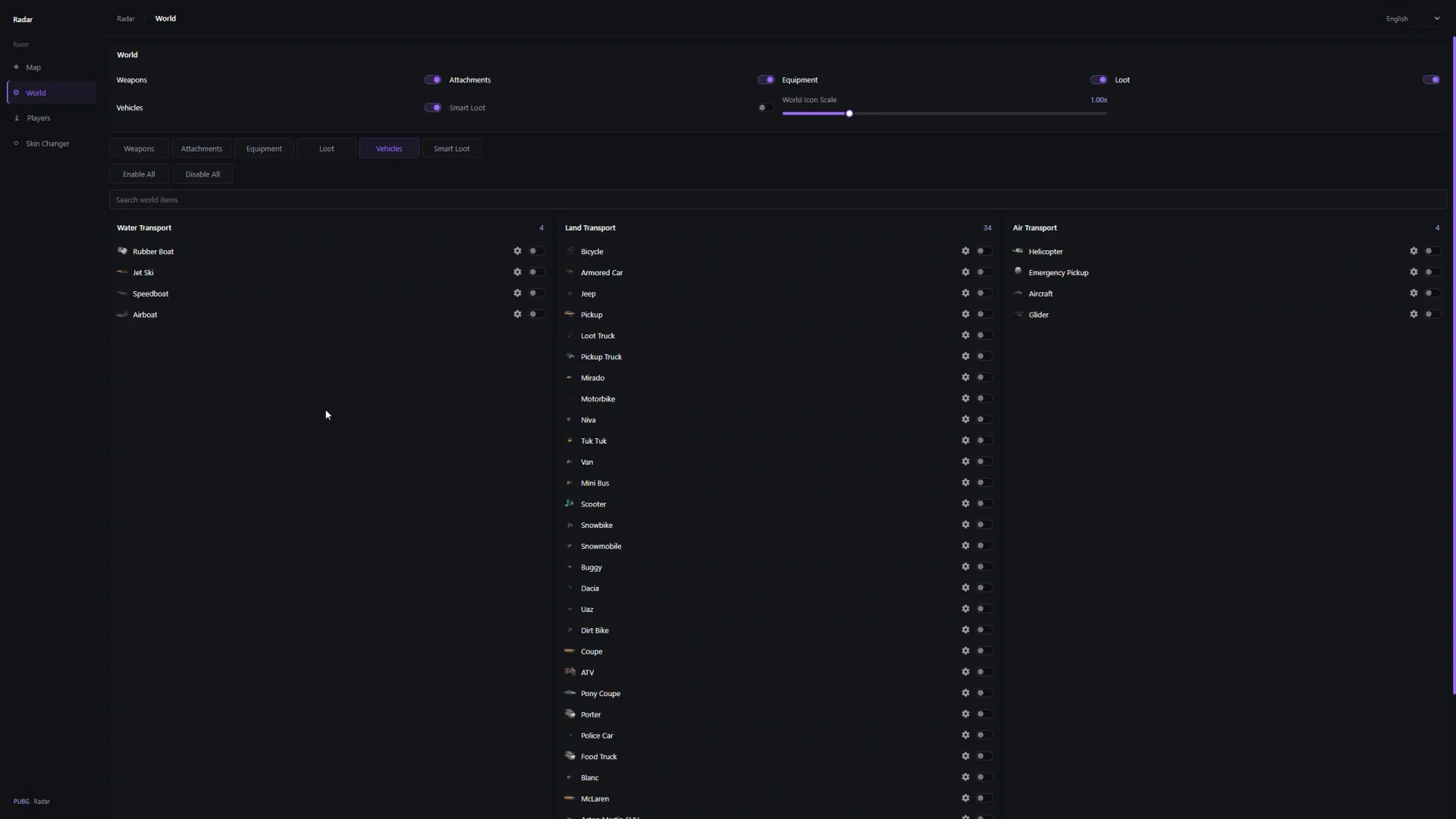
Task: Disable the Vehicles world switch
Action: (433, 108)
